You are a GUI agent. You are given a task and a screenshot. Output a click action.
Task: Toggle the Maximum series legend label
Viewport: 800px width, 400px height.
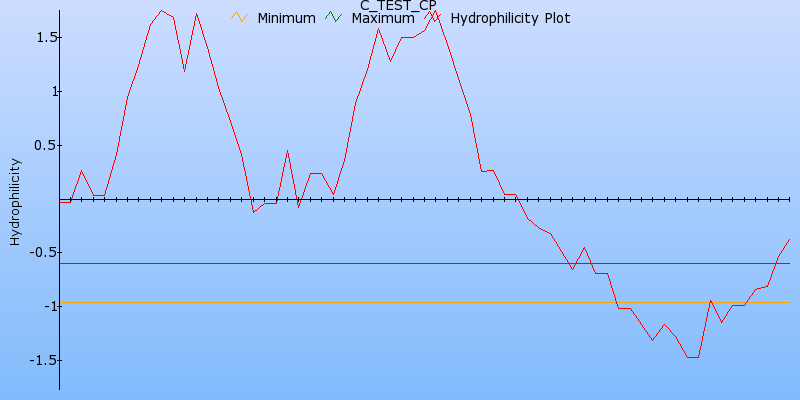(x=383, y=18)
